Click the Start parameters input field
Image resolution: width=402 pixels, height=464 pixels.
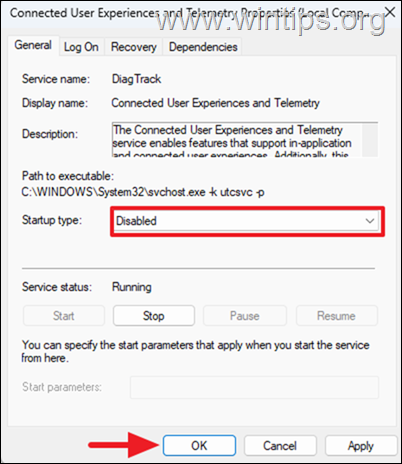(254, 387)
